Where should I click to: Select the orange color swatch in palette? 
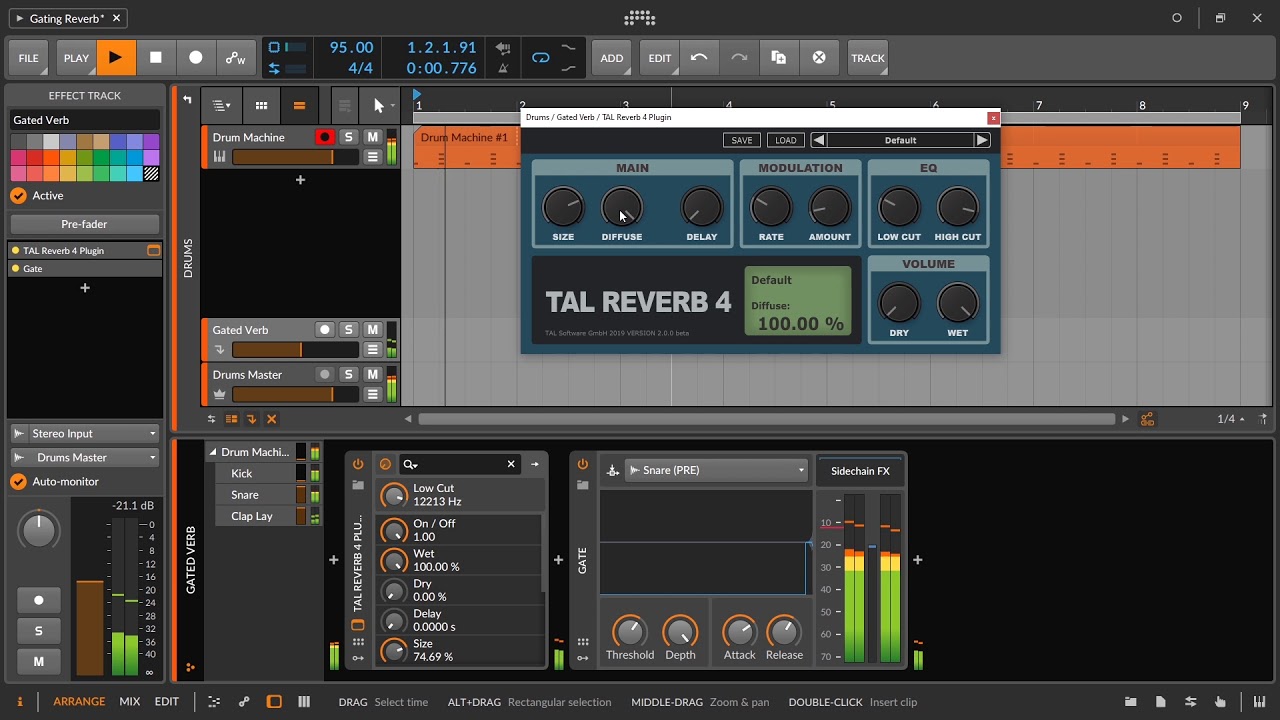click(52, 158)
